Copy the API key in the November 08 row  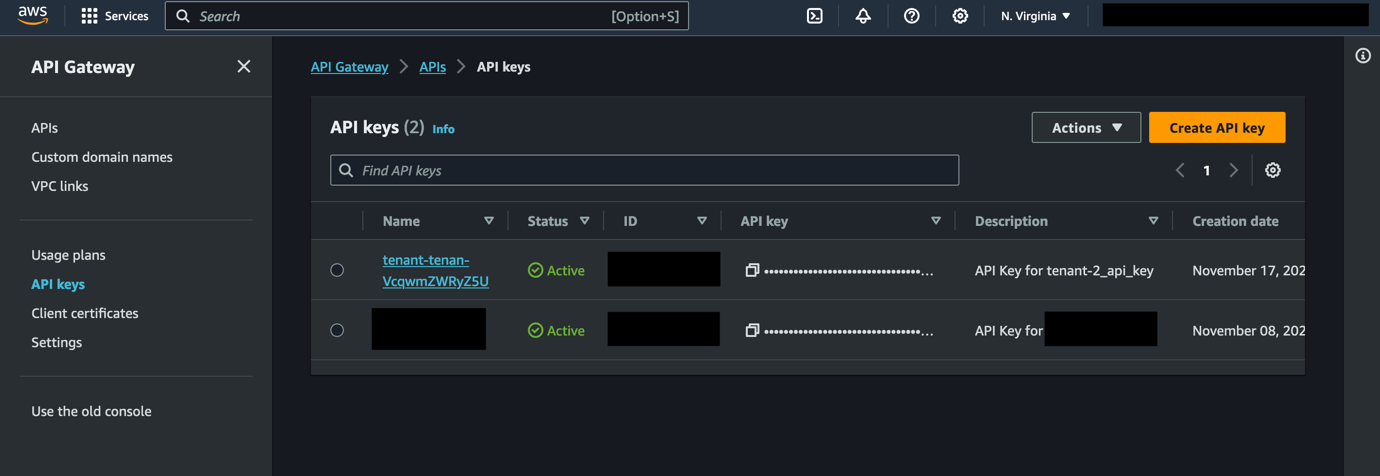pos(752,330)
